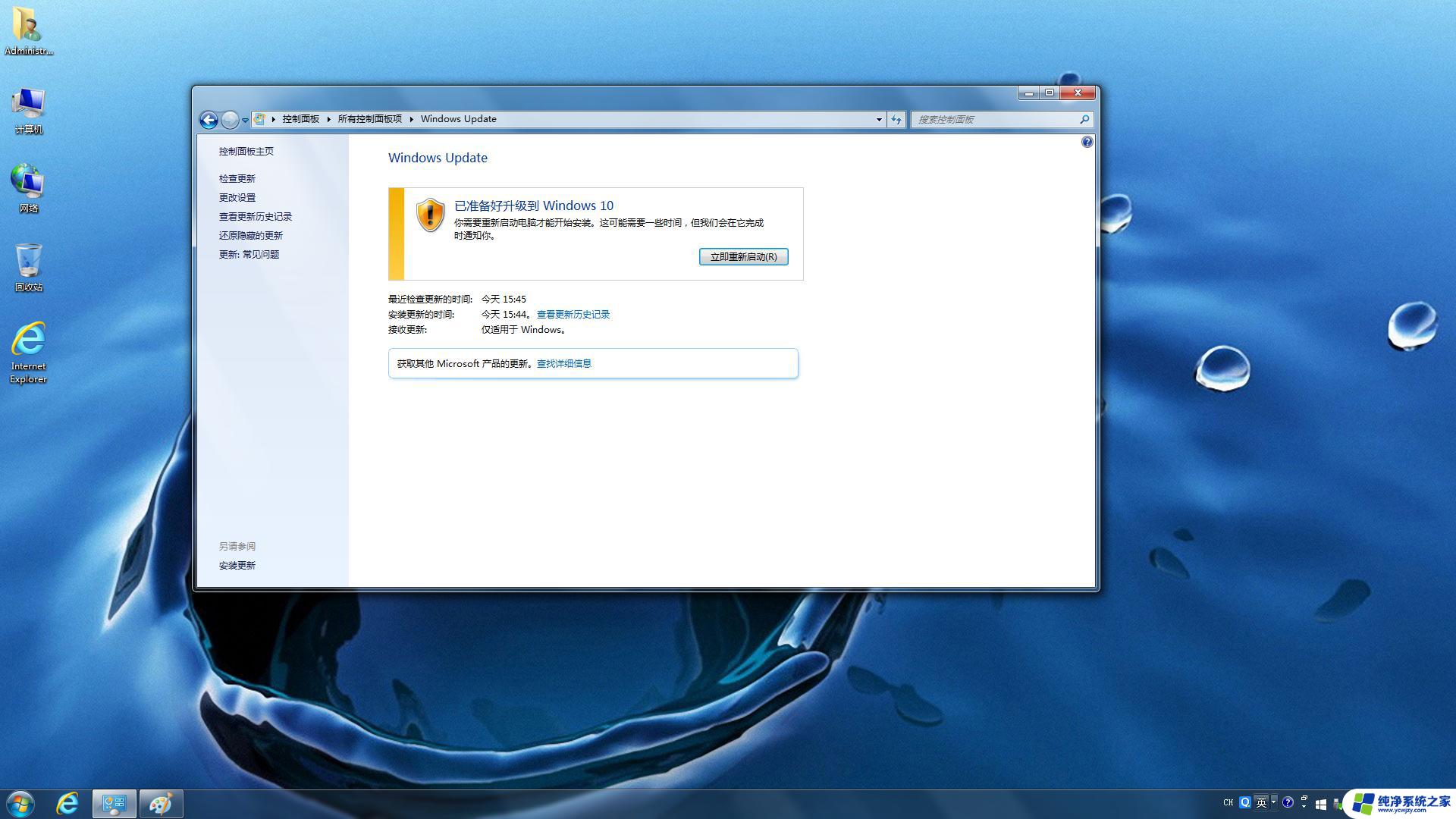Click 检查更新 in the sidebar
Viewport: 1456px width, 819px height.
237,179
